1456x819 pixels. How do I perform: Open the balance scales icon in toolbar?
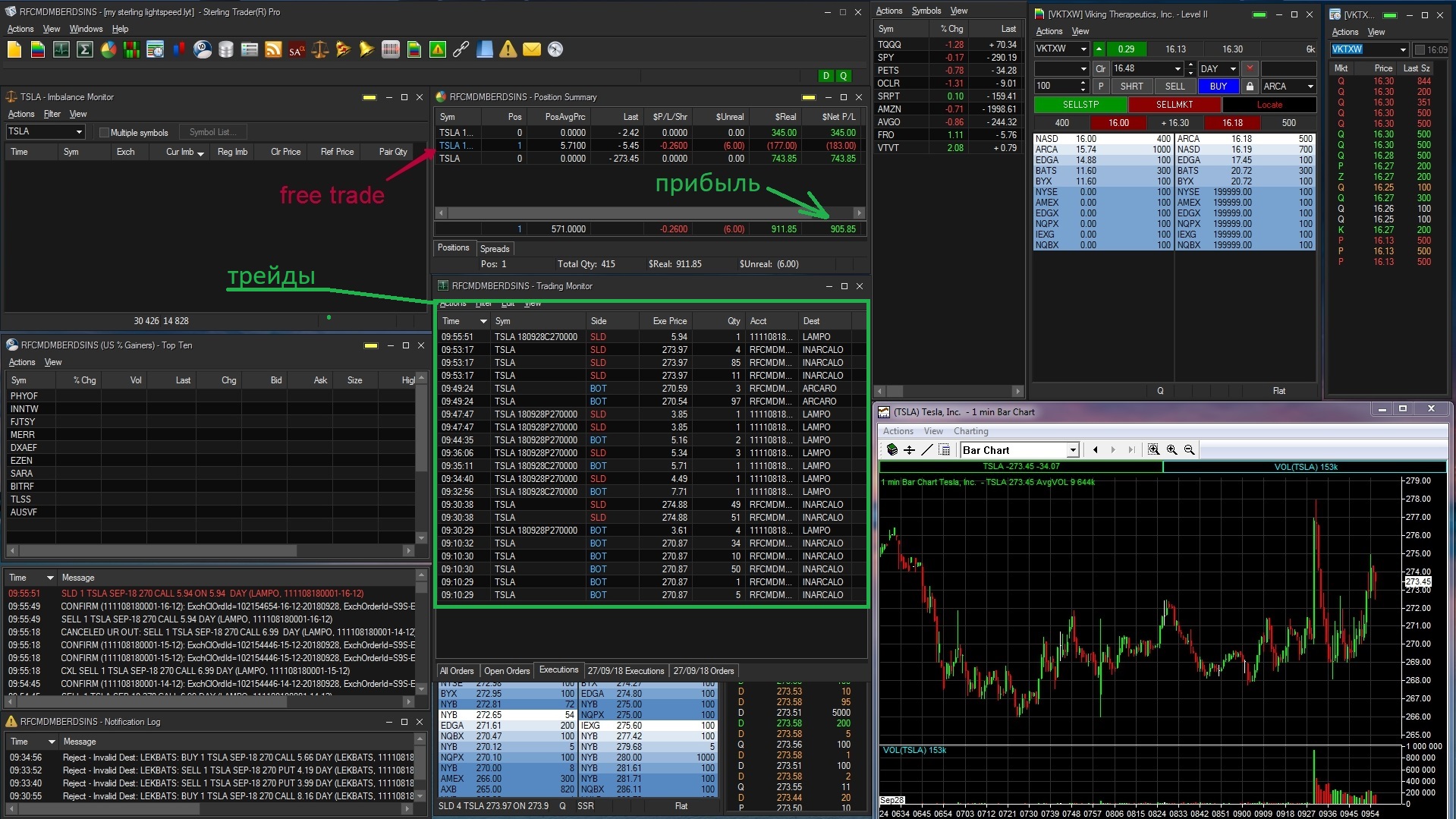click(x=320, y=50)
